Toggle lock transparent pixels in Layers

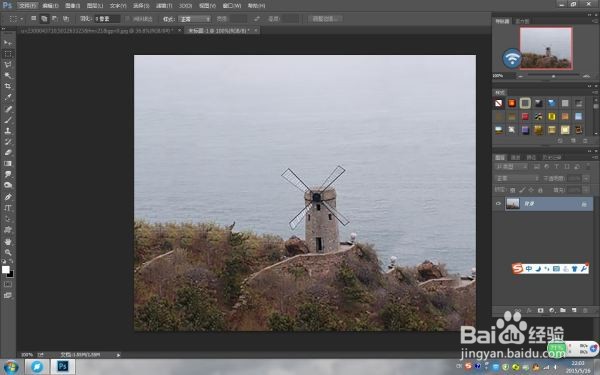tap(512, 190)
